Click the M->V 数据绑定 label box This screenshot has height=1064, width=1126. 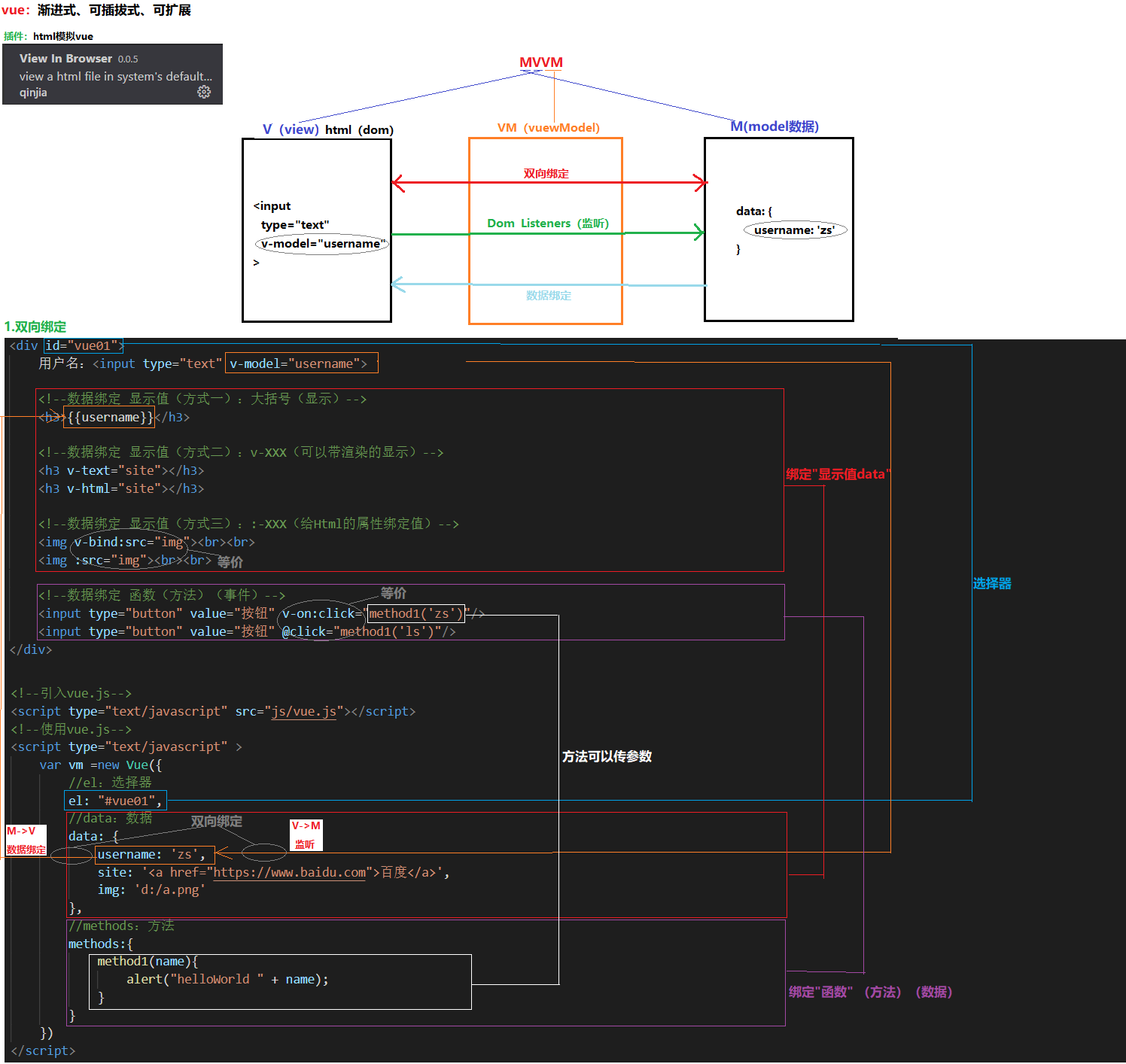[x=26, y=841]
